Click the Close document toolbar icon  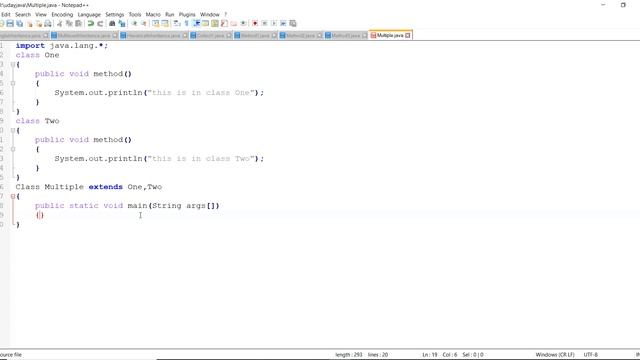(29, 24)
